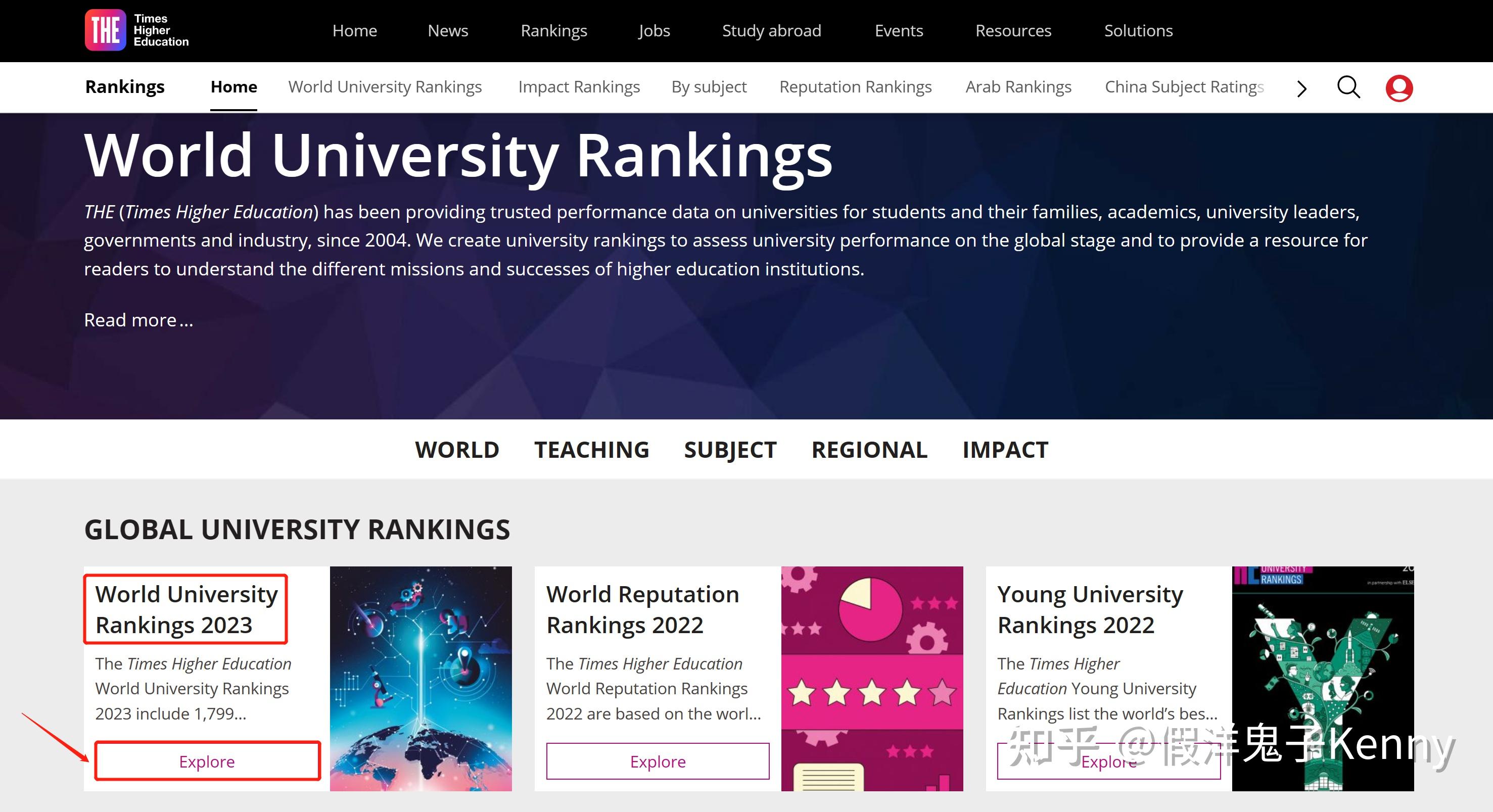Select the IMPACT filter option
Viewport: 1493px width, 812px height.
click(1005, 449)
